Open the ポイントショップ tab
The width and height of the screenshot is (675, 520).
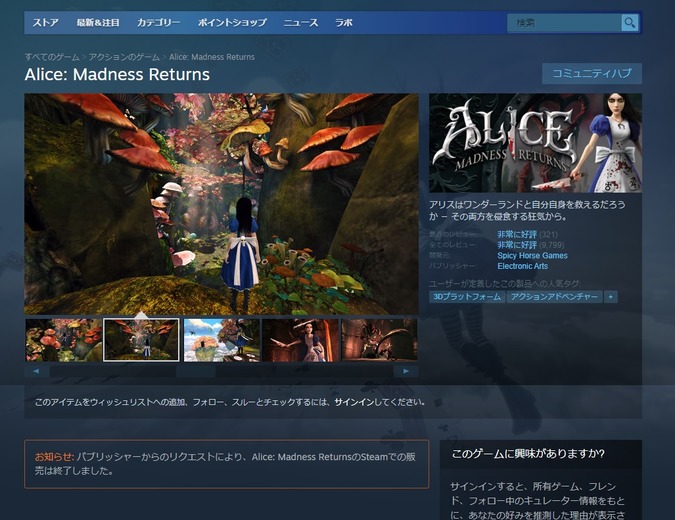tap(232, 22)
